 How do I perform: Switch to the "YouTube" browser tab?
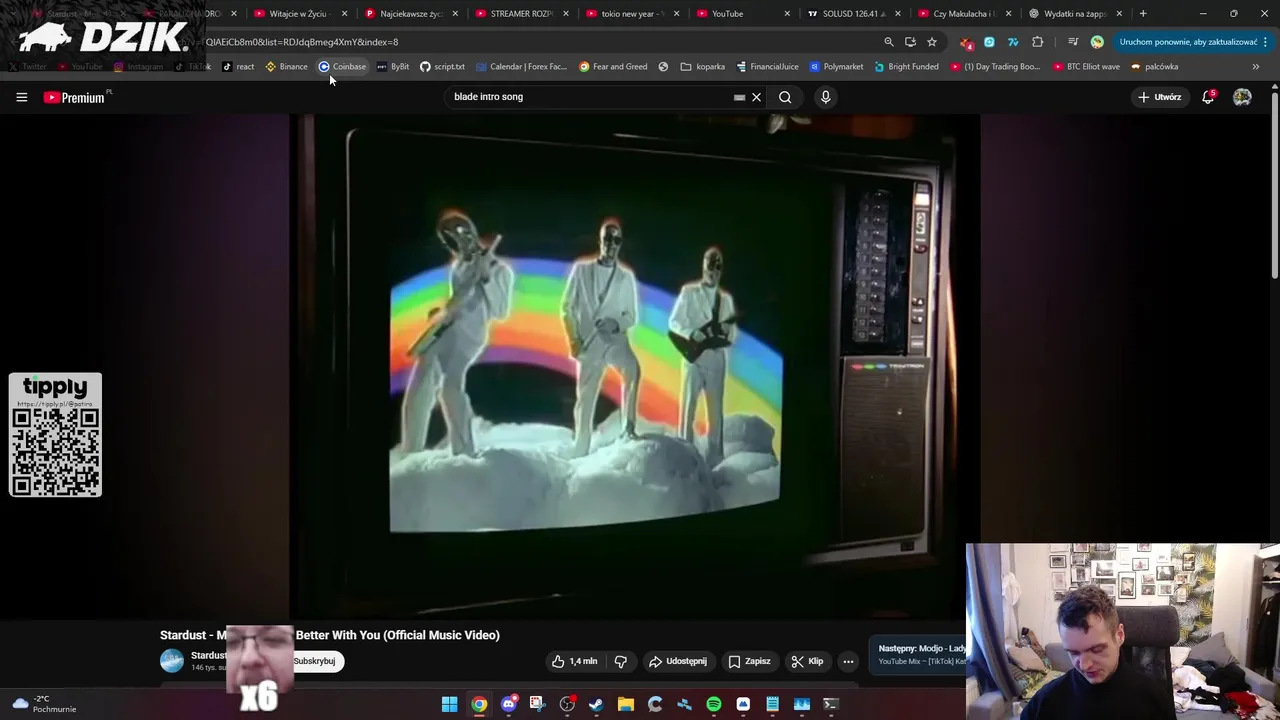[742, 14]
